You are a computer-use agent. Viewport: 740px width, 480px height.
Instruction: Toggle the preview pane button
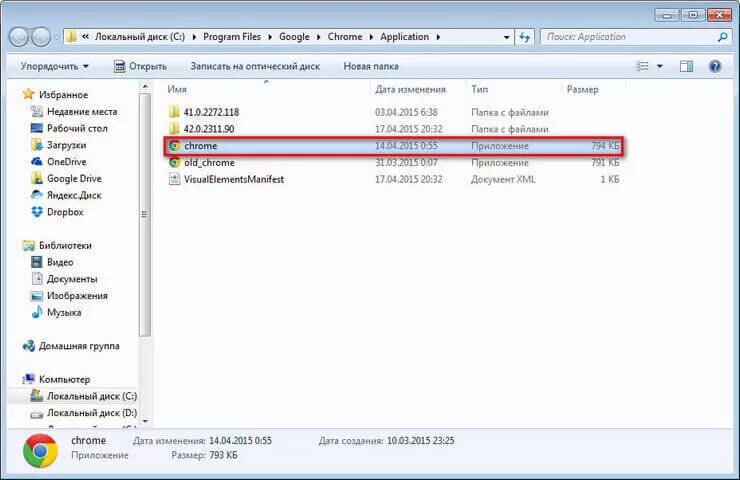pyautogui.click(x=687, y=66)
